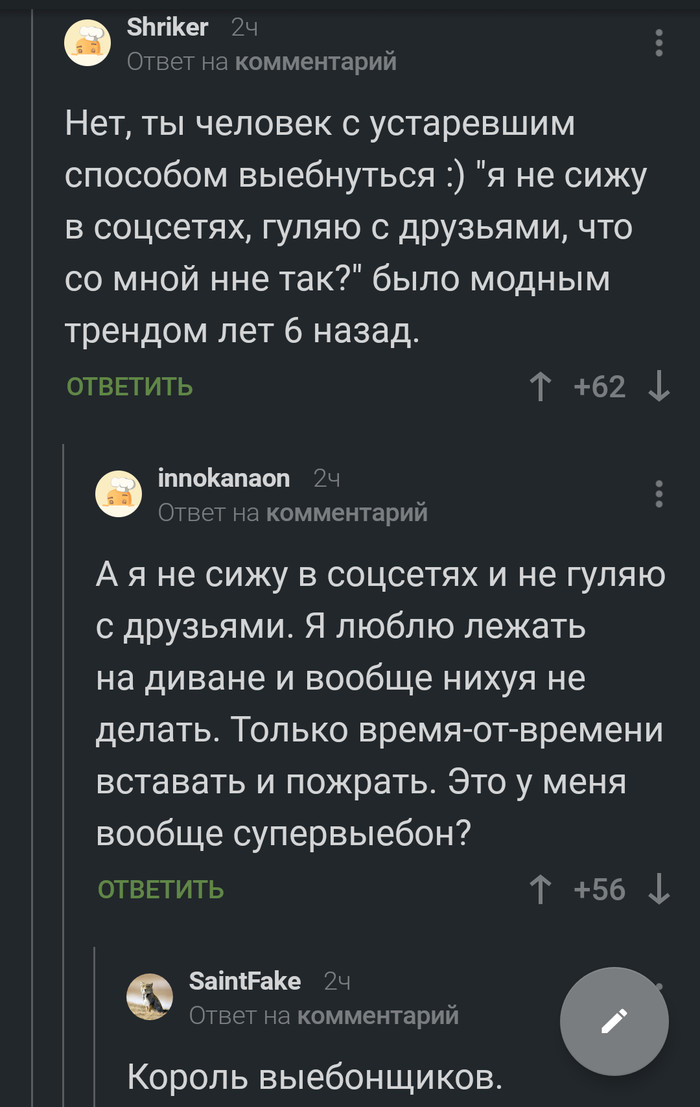Upvote innokanaon's comment

(541, 889)
